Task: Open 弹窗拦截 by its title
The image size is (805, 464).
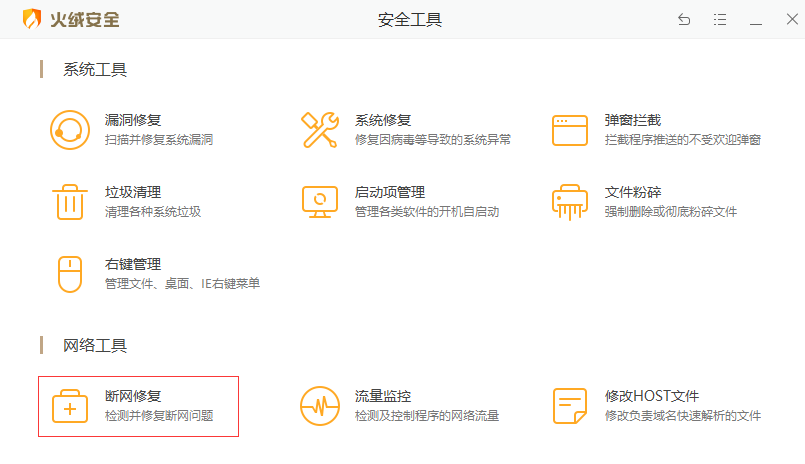Action: pyautogui.click(x=632, y=120)
